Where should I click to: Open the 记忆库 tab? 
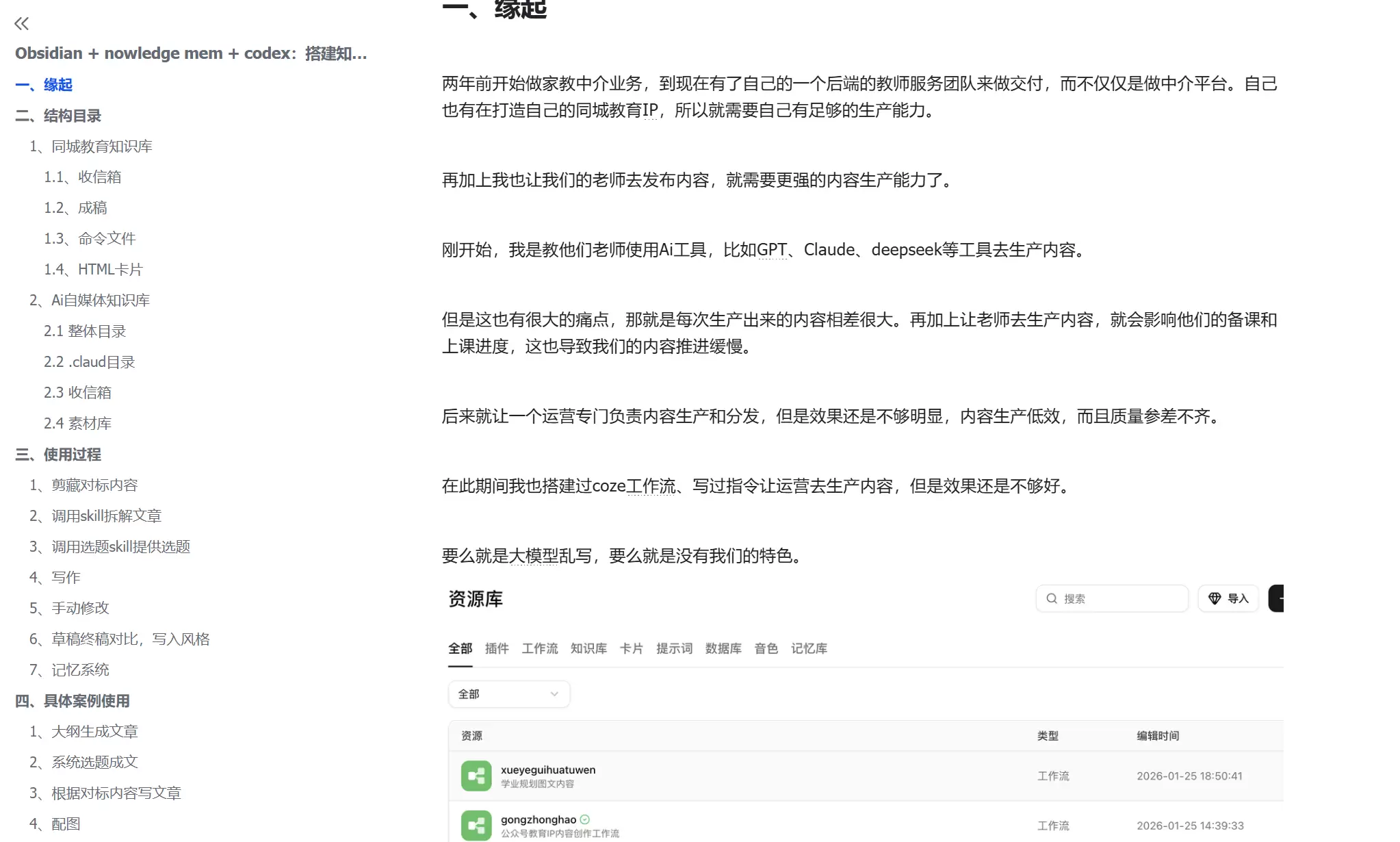[809, 648]
